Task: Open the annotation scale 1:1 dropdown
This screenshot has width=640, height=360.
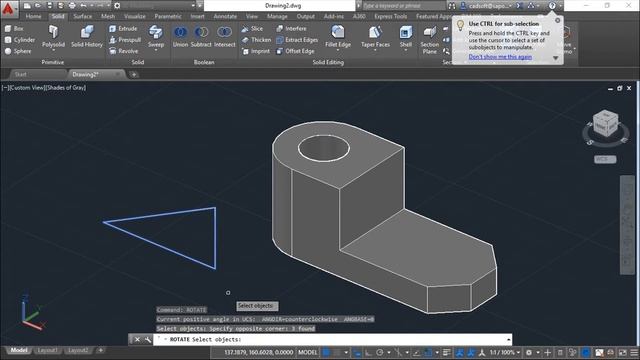Action: coord(505,352)
